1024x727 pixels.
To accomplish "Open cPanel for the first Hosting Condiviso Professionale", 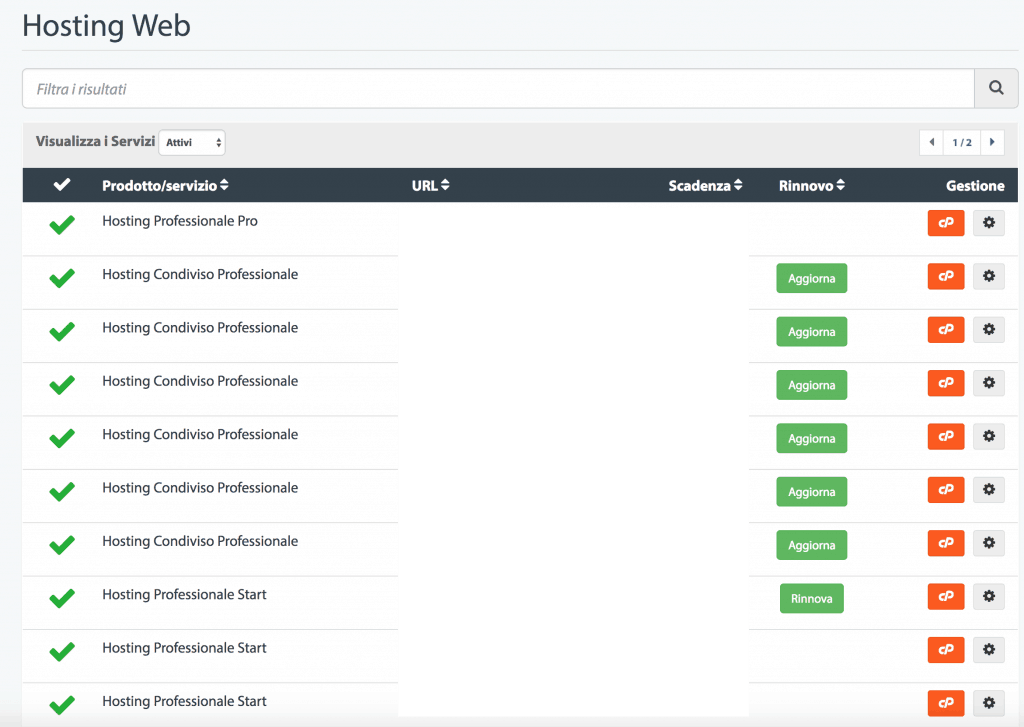I will click(x=946, y=276).
